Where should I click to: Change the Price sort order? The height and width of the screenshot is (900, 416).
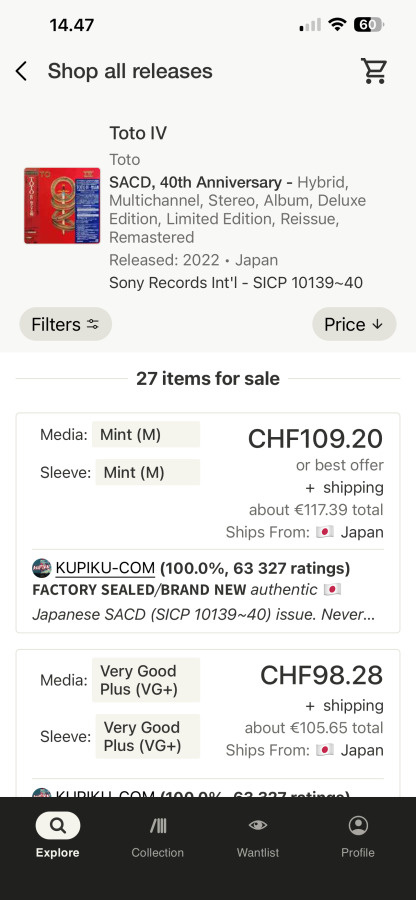pyautogui.click(x=354, y=324)
